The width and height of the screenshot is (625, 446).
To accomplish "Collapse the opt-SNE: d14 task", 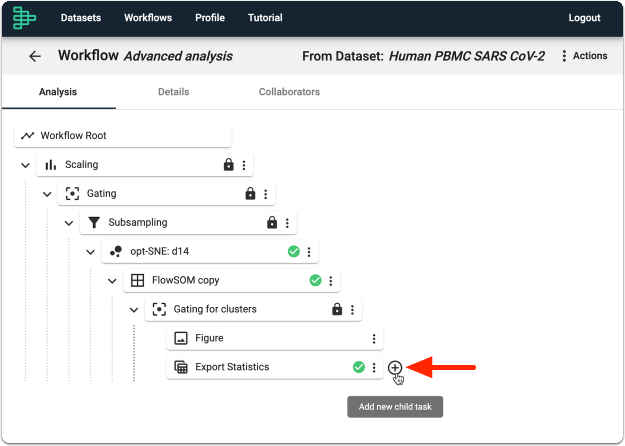I will [x=90, y=252].
